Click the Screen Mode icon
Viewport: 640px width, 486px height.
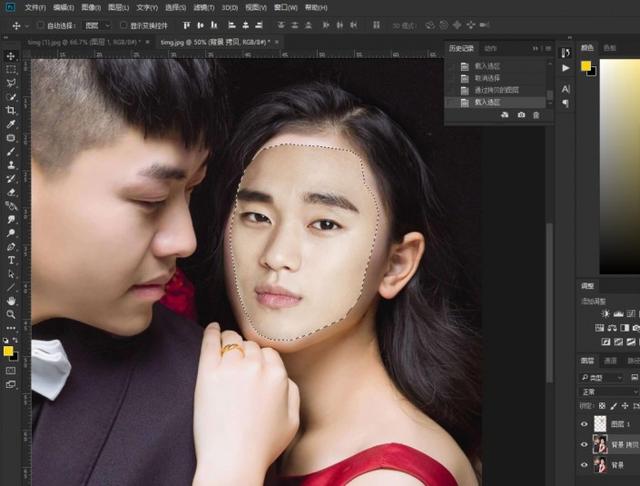[x=11, y=384]
